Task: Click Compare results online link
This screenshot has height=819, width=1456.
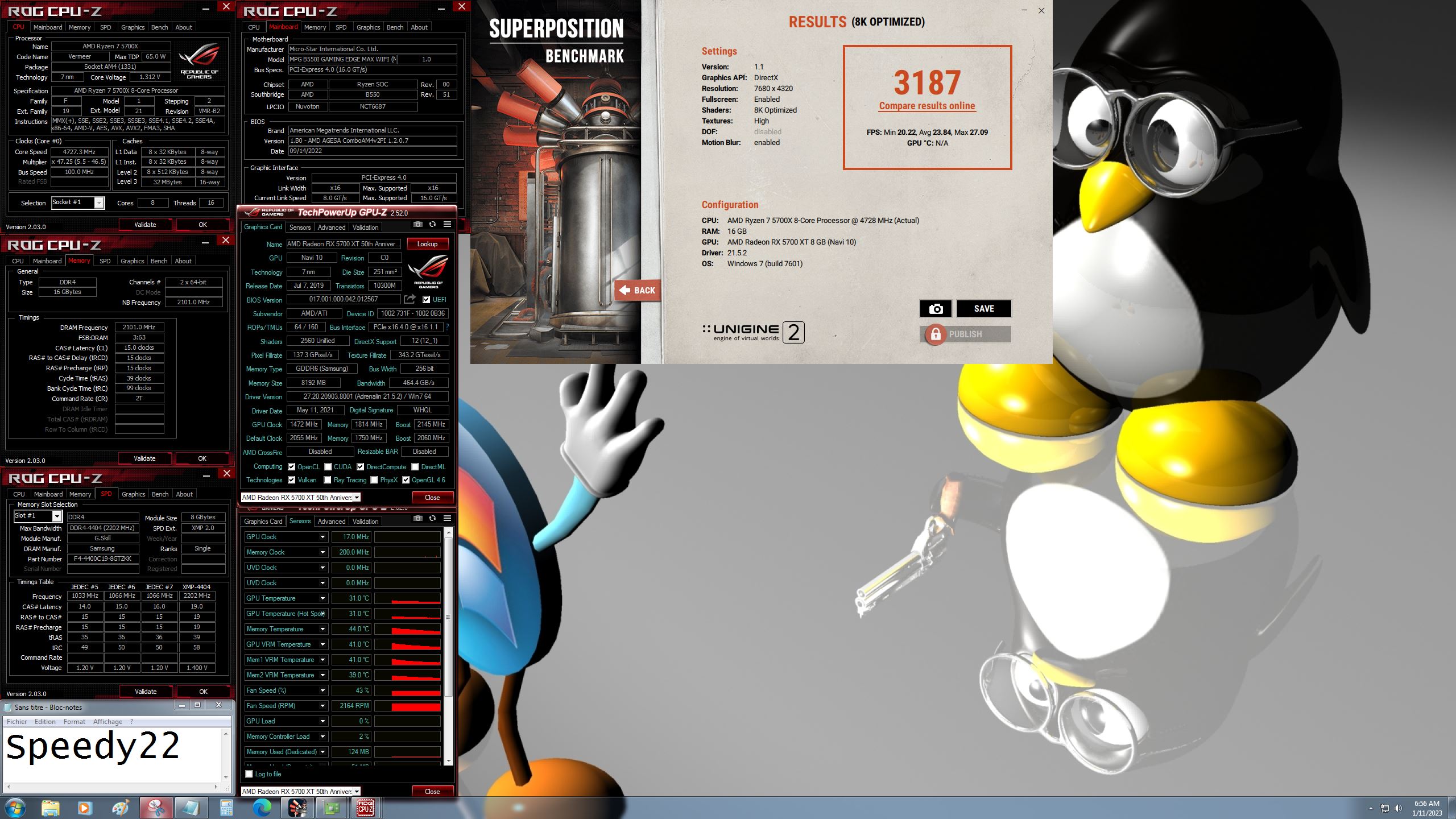Action: coord(926,106)
